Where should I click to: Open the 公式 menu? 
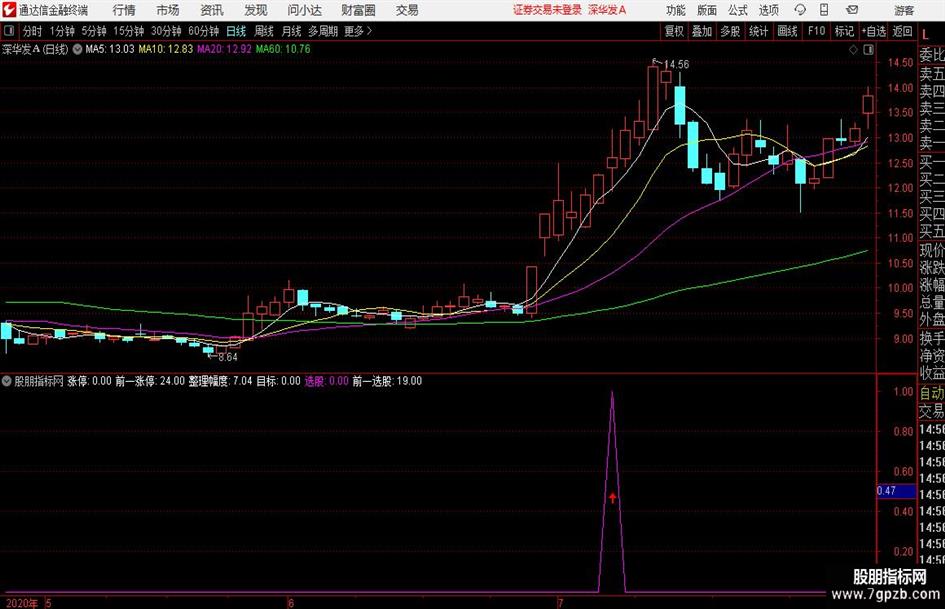point(738,10)
